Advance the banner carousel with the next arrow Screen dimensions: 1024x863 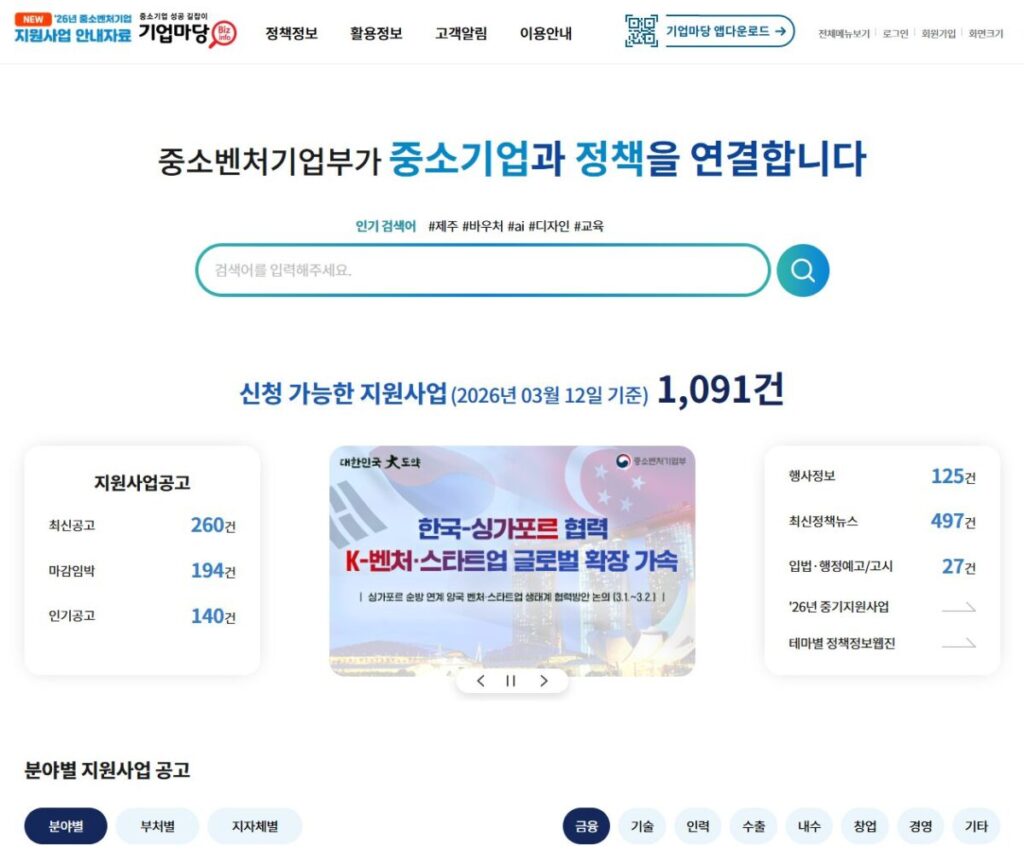pyautogui.click(x=544, y=681)
